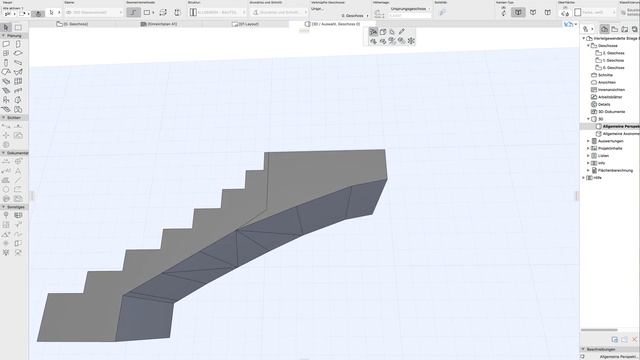Open the Publisher Sets in the Navigator
The height and width of the screenshot is (360, 640).
(634, 29)
